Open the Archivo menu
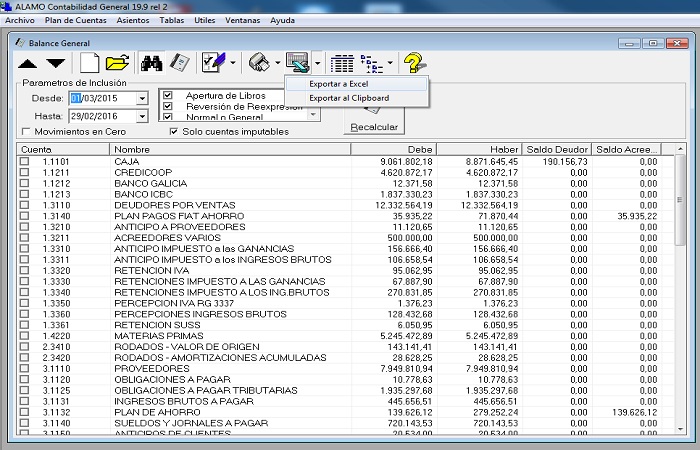The width and height of the screenshot is (700, 450). [20, 20]
